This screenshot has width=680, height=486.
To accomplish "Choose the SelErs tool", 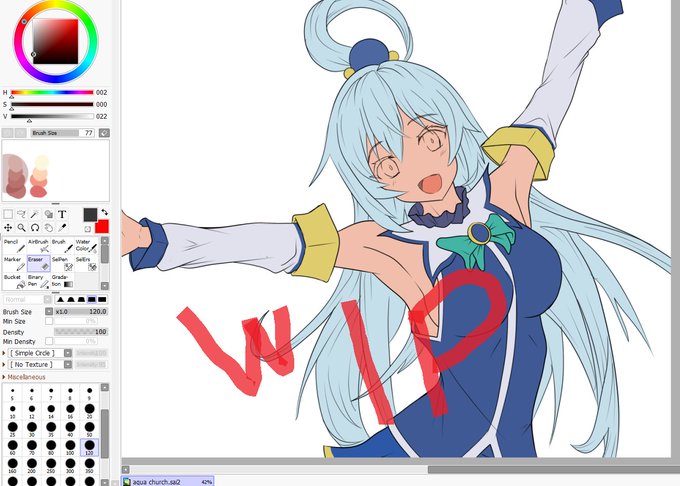I will coord(86,263).
